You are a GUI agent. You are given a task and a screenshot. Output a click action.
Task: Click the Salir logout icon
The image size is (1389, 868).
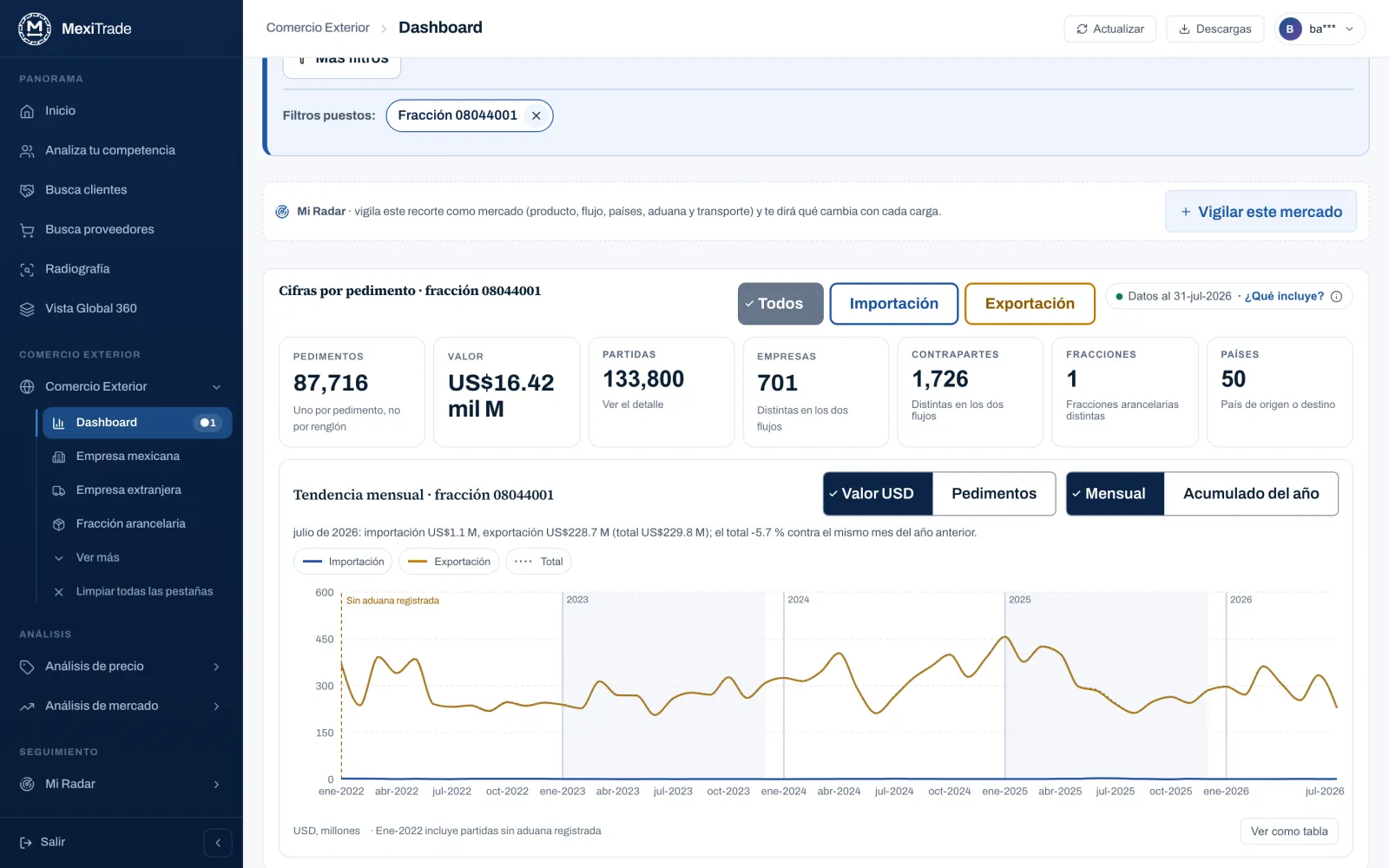(x=26, y=842)
